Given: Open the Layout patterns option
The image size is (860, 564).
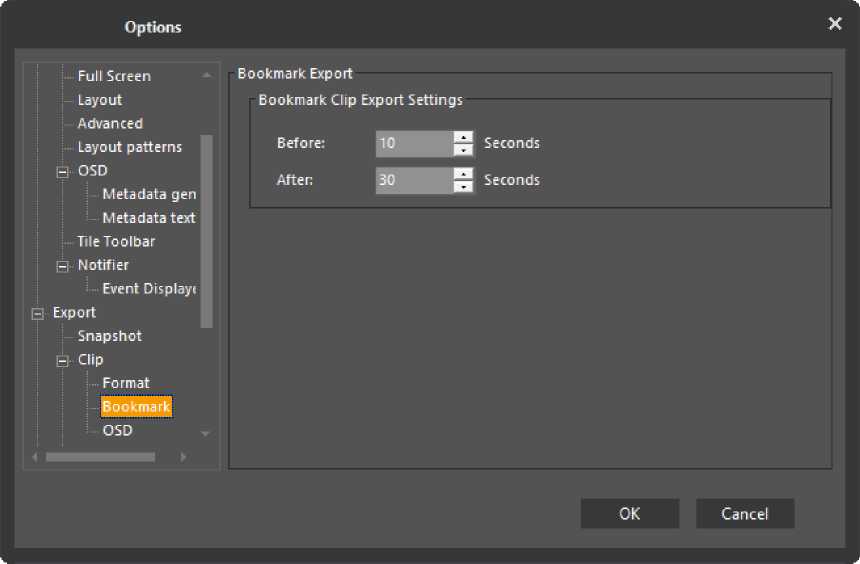Looking at the screenshot, I should click(x=130, y=147).
